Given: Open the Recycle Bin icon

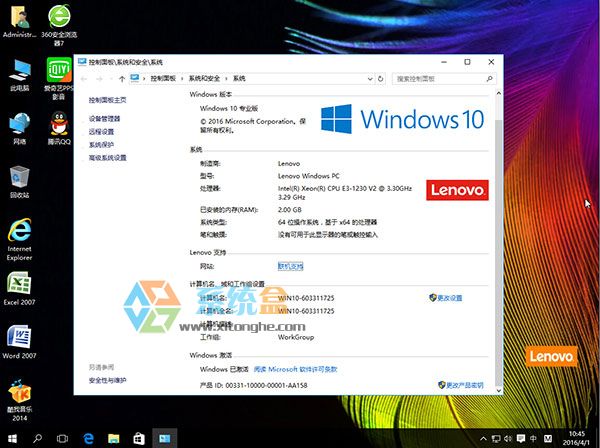Looking at the screenshot, I should coord(19,182).
